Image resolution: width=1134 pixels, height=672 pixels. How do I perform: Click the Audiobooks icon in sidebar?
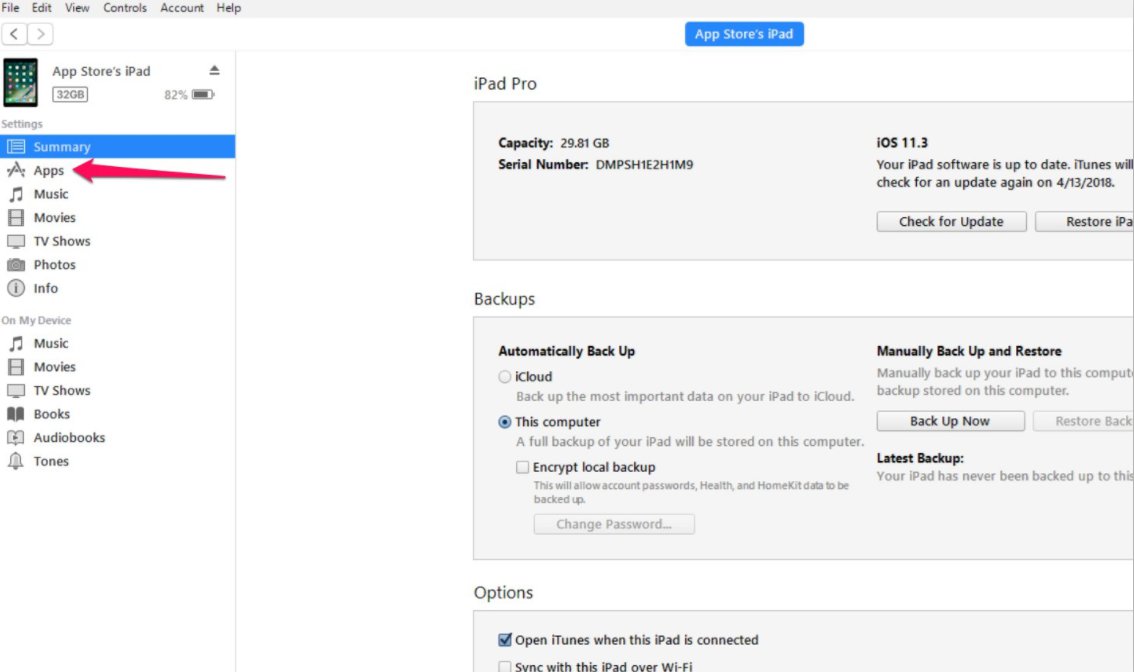click(16, 438)
